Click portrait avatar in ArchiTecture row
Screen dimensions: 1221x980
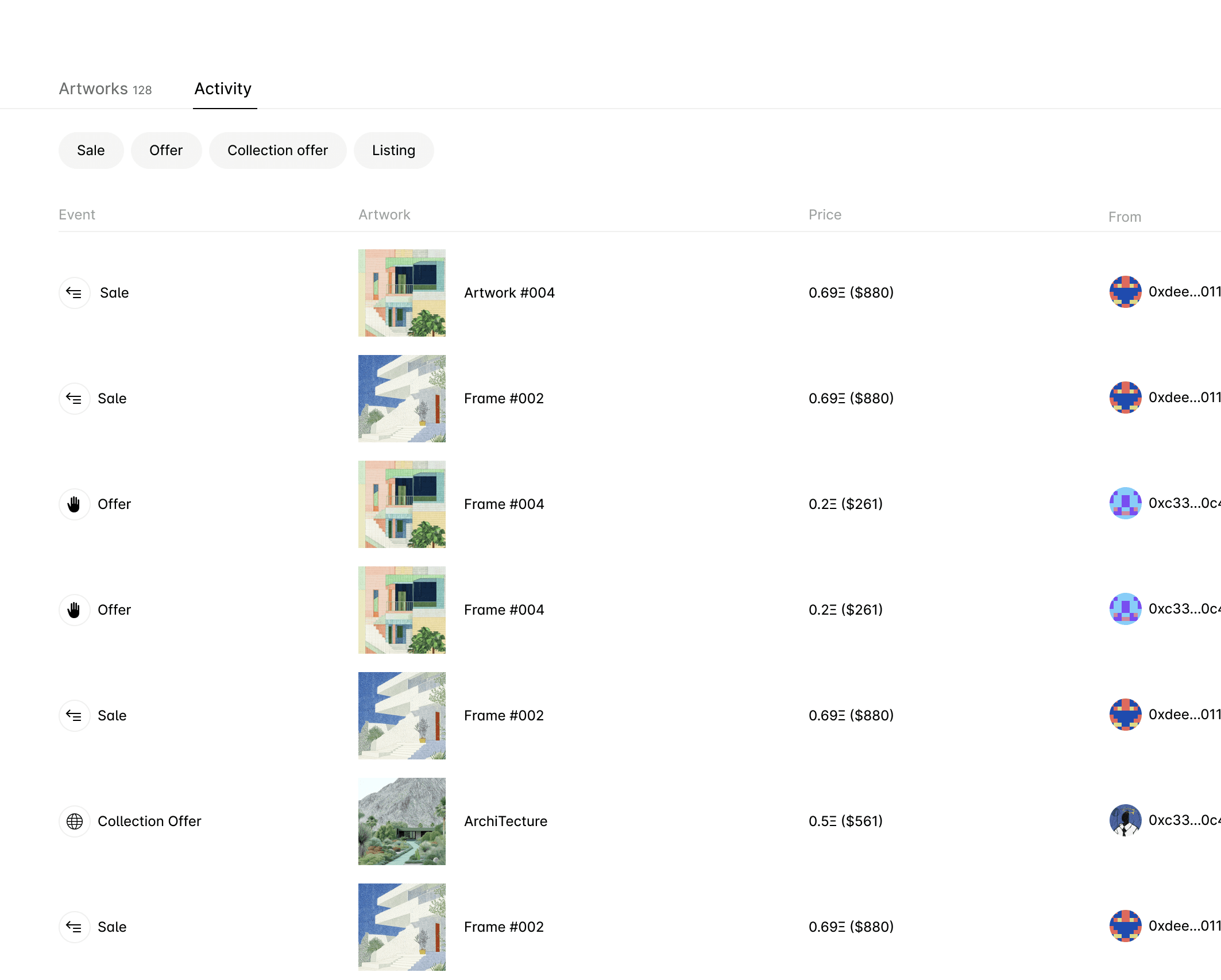1125,820
